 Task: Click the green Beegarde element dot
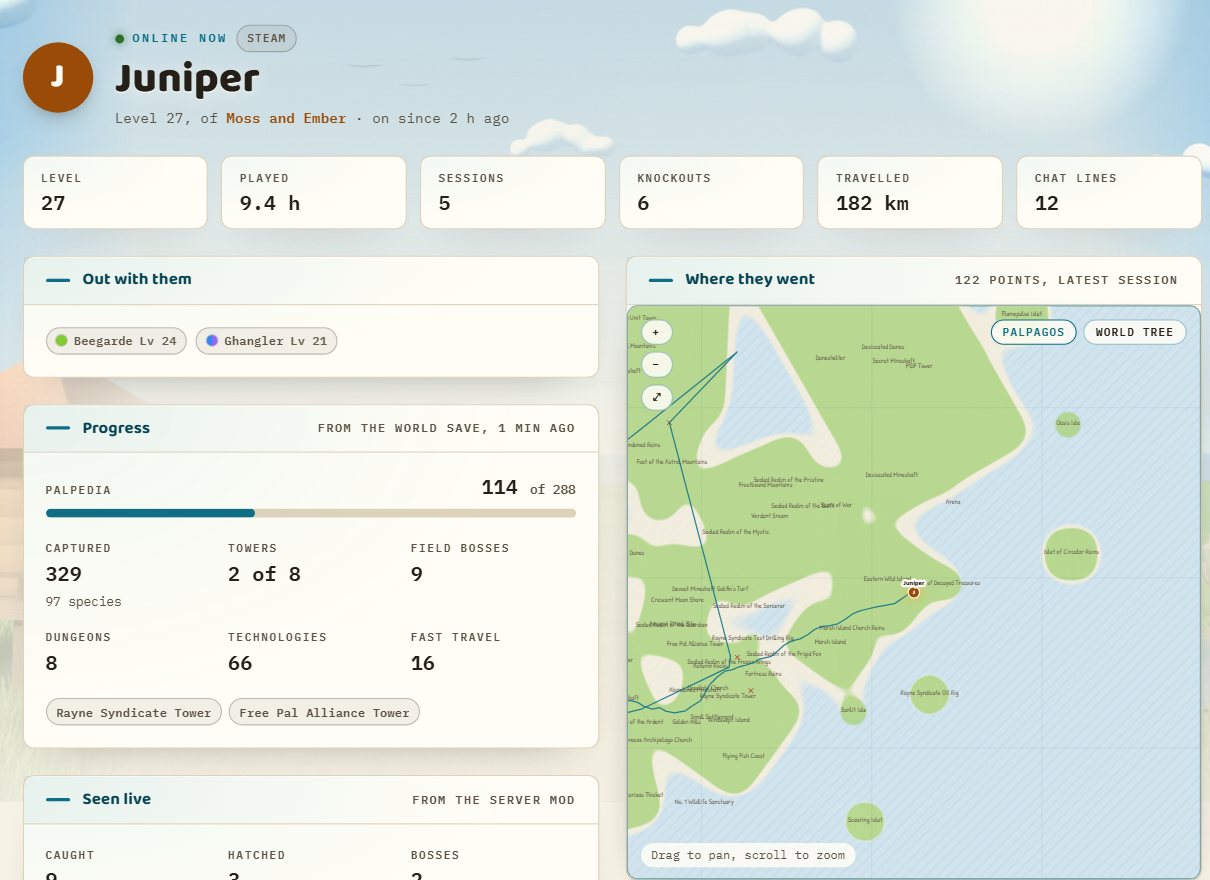tap(61, 341)
